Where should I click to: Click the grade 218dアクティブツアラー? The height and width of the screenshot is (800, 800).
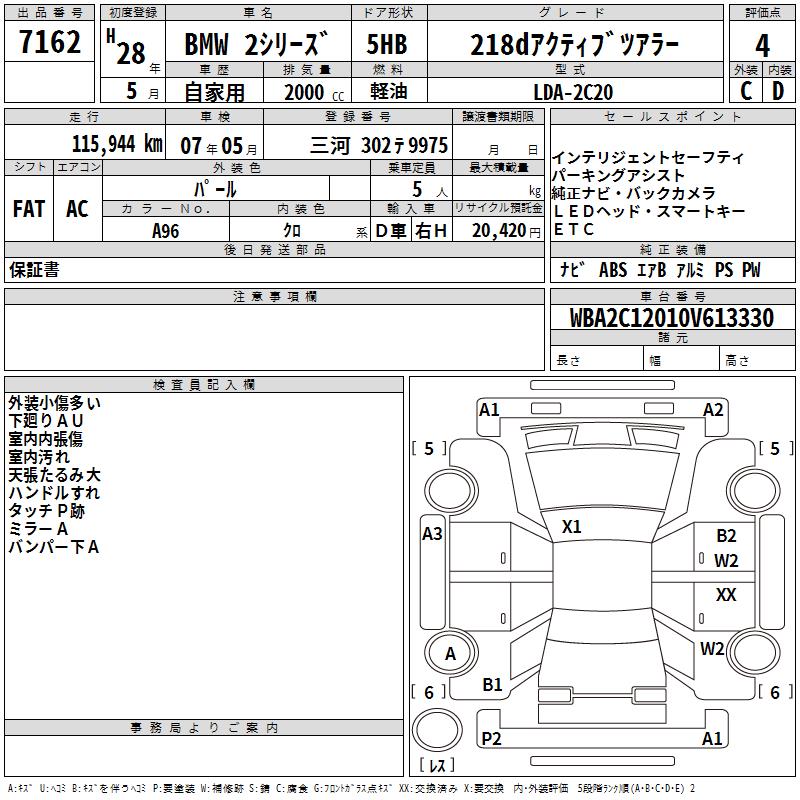pos(574,45)
